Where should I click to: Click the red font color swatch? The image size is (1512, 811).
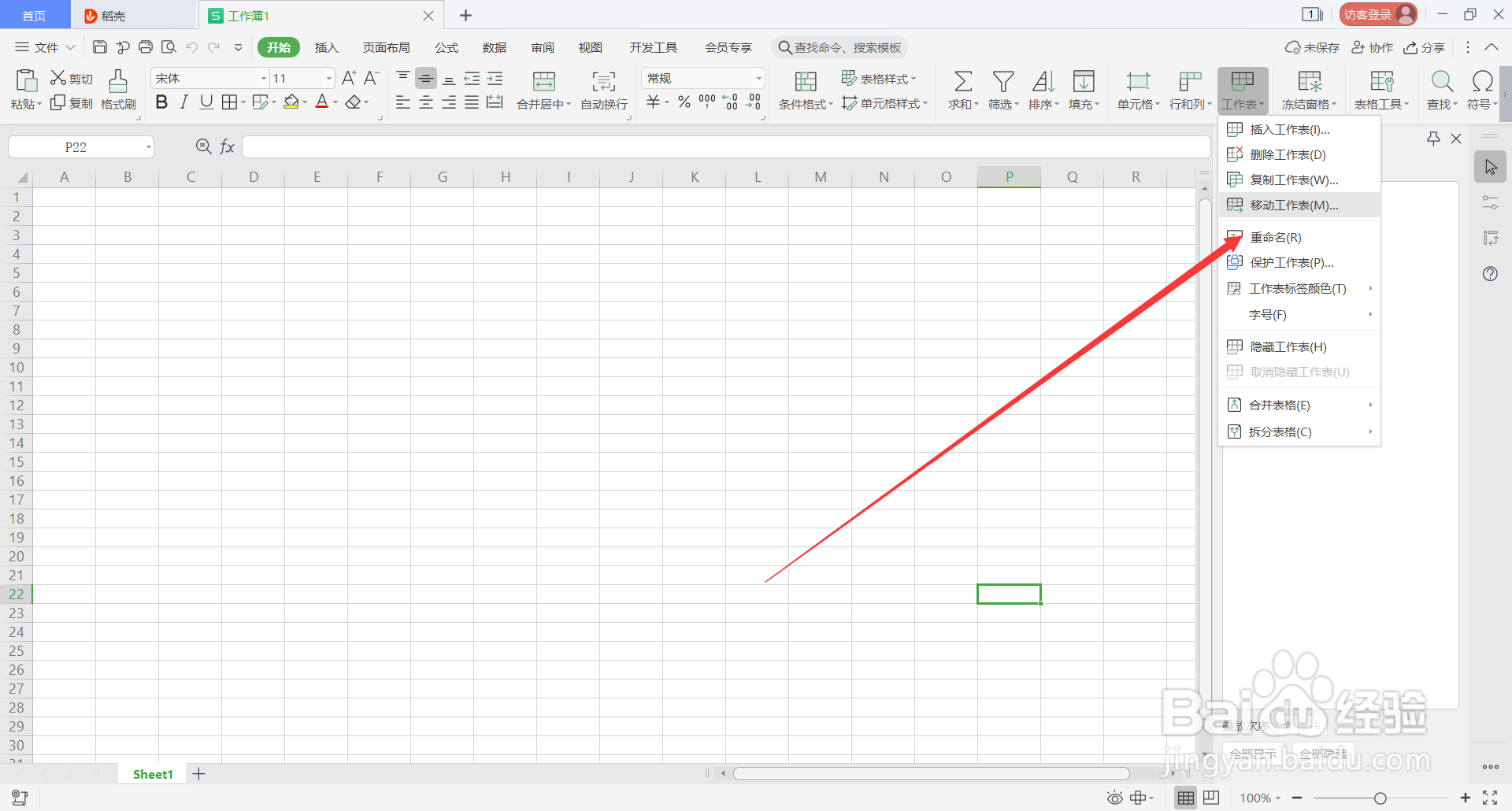click(x=321, y=102)
